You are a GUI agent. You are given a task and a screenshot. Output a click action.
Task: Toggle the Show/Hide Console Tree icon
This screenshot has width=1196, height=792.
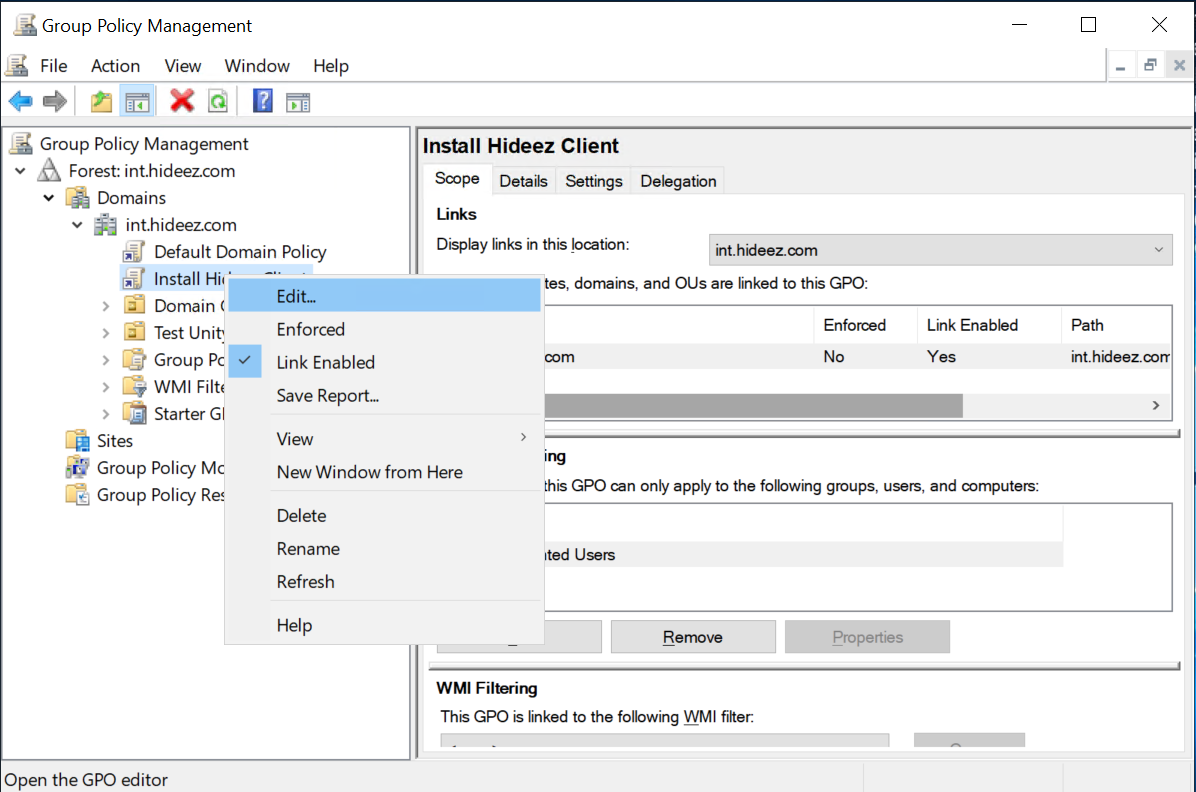[137, 101]
